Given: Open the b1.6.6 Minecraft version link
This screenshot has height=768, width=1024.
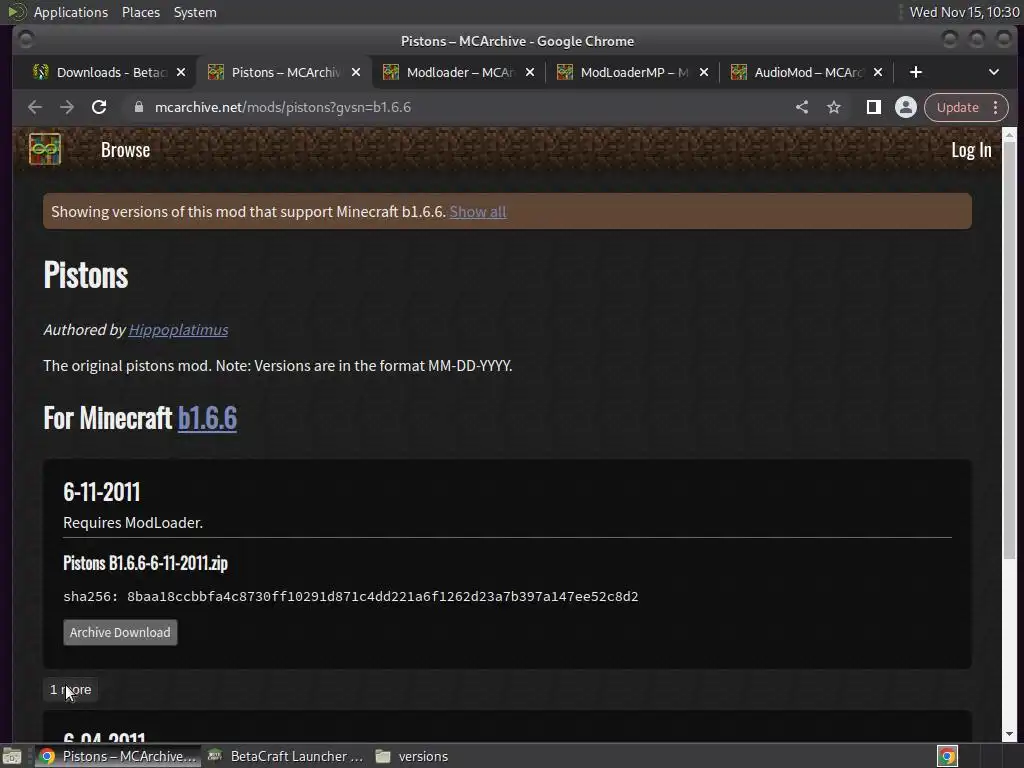Looking at the screenshot, I should point(207,419).
